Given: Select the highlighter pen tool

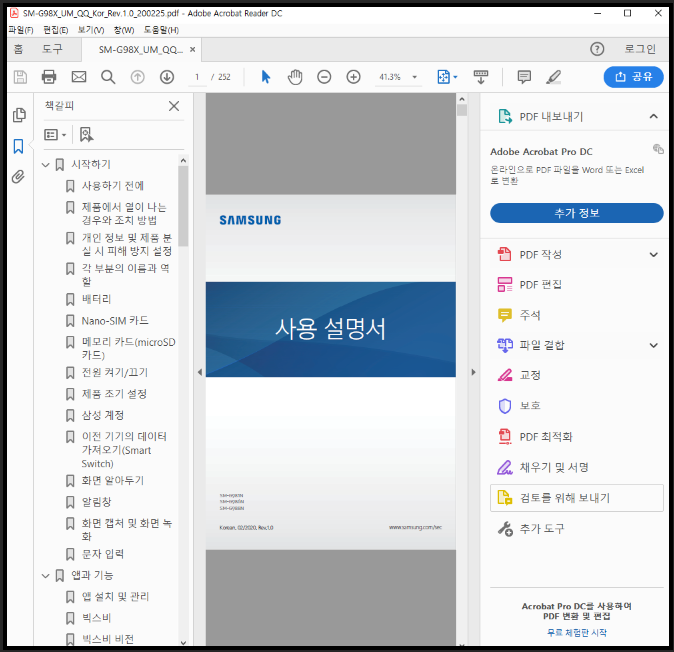Looking at the screenshot, I should coord(554,77).
